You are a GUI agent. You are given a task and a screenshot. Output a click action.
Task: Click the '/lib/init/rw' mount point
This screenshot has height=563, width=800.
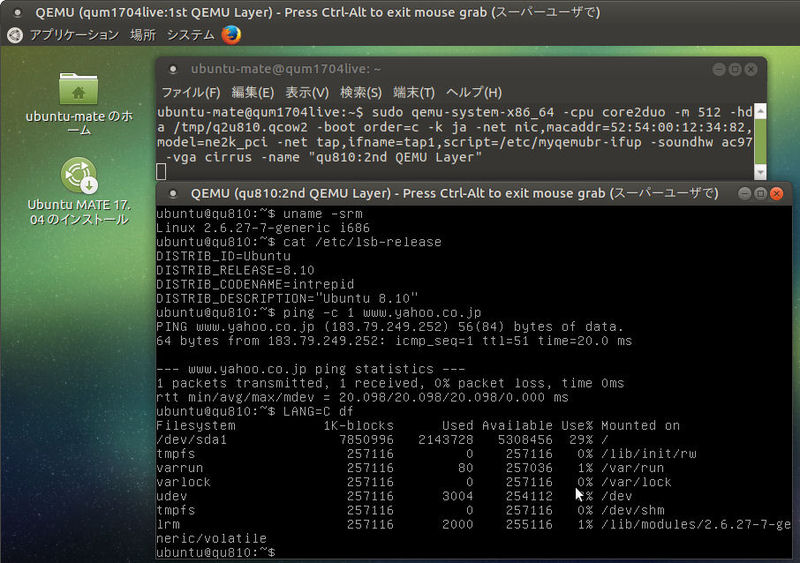tap(648, 454)
